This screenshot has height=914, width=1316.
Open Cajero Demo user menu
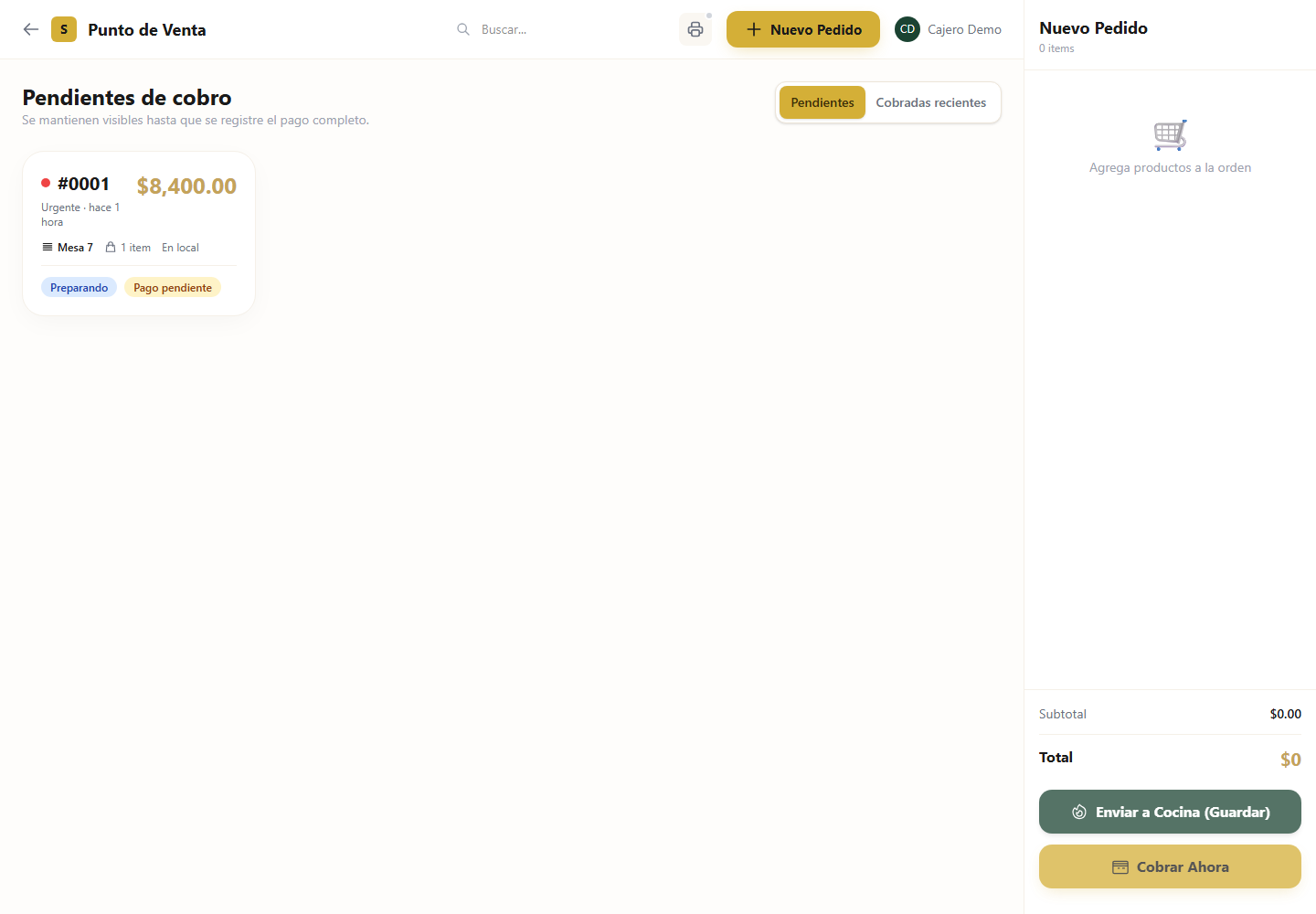tap(949, 29)
